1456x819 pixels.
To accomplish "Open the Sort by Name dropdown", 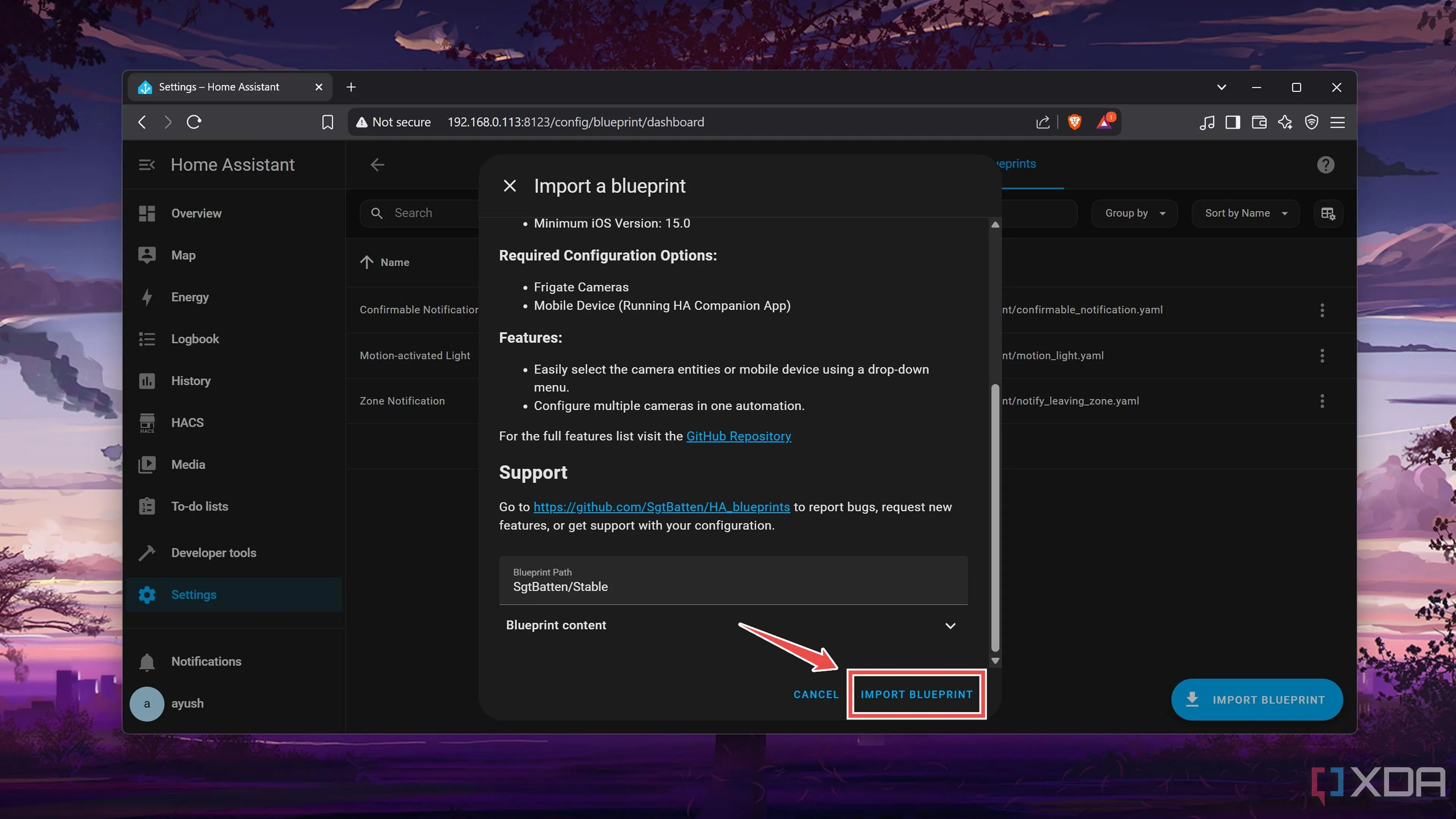I will (1245, 213).
